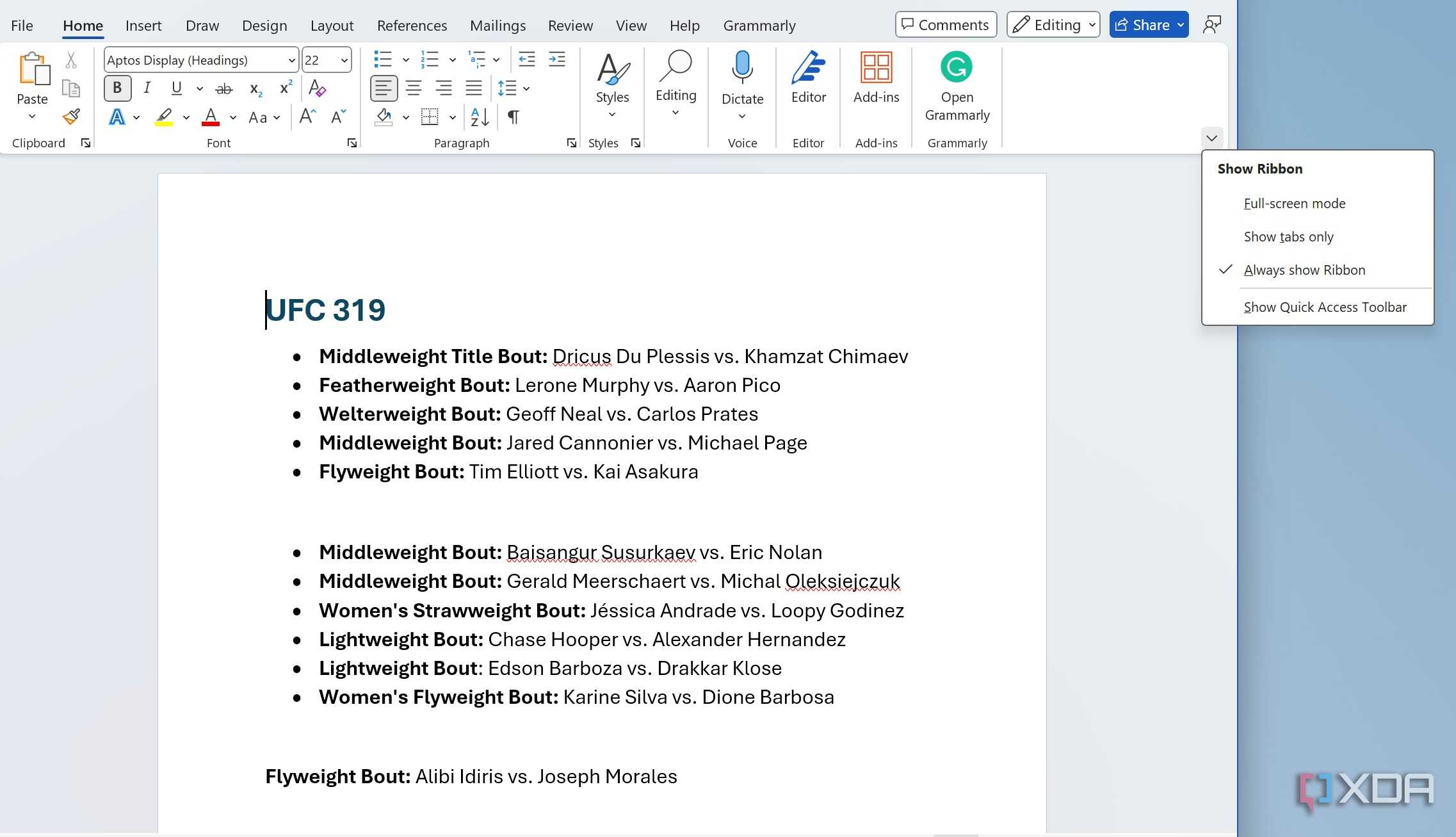The image size is (1456, 837).
Task: Apply yellow text highlight color
Action: pos(164,117)
